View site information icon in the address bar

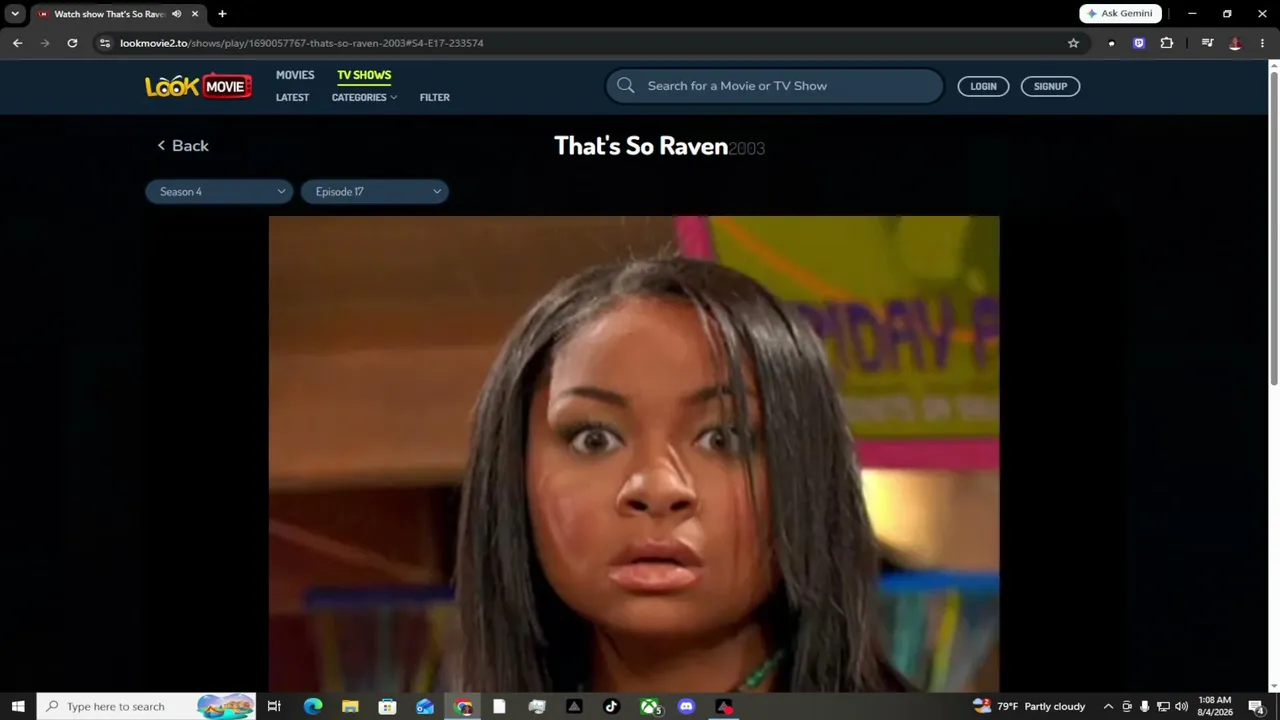coord(105,43)
